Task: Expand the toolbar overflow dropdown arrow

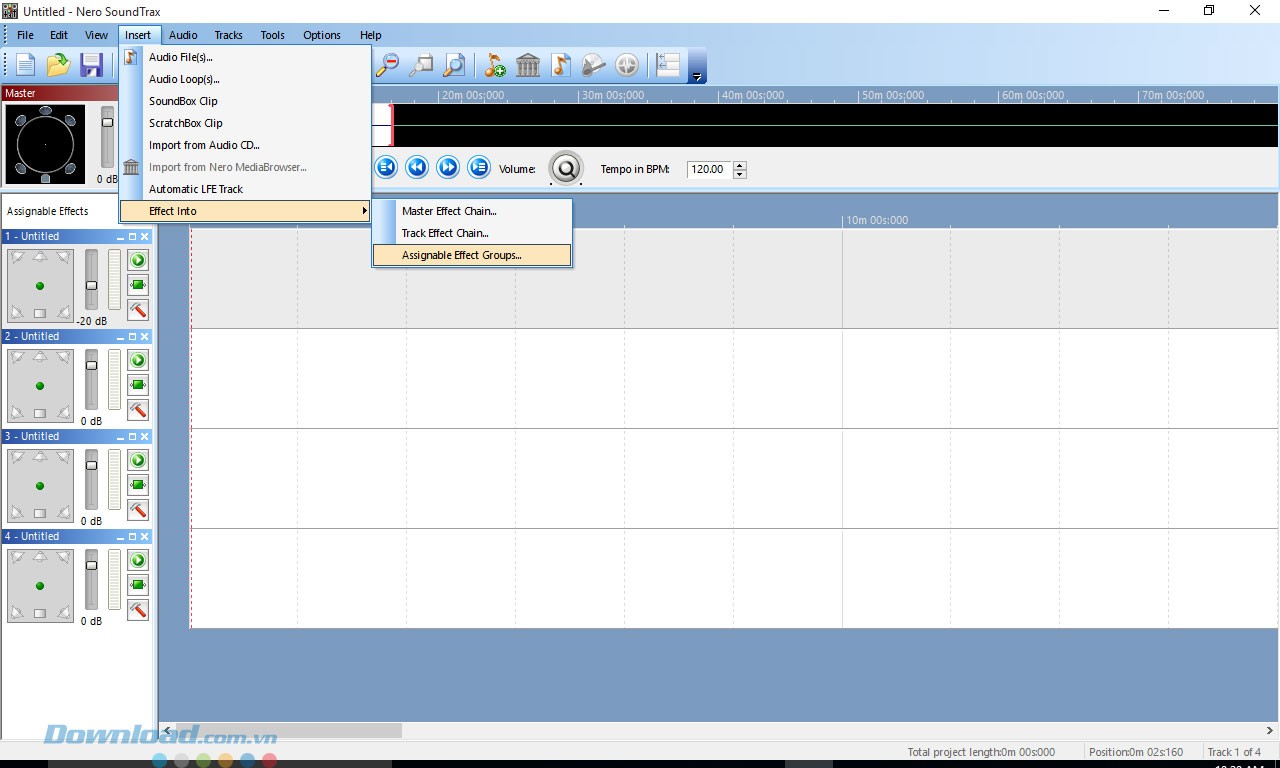Action: tap(697, 76)
